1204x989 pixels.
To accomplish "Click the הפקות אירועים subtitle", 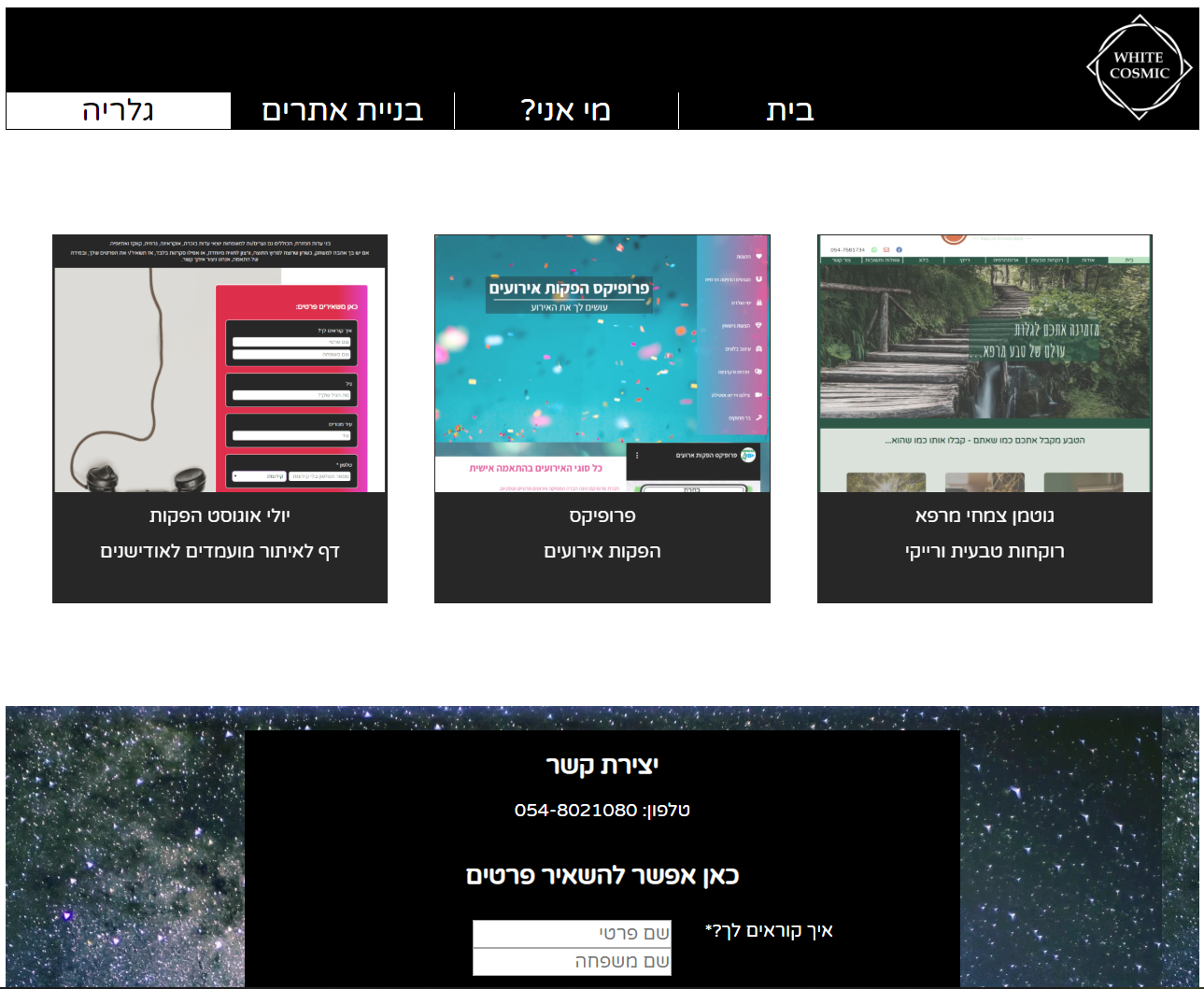I will tap(602, 551).
